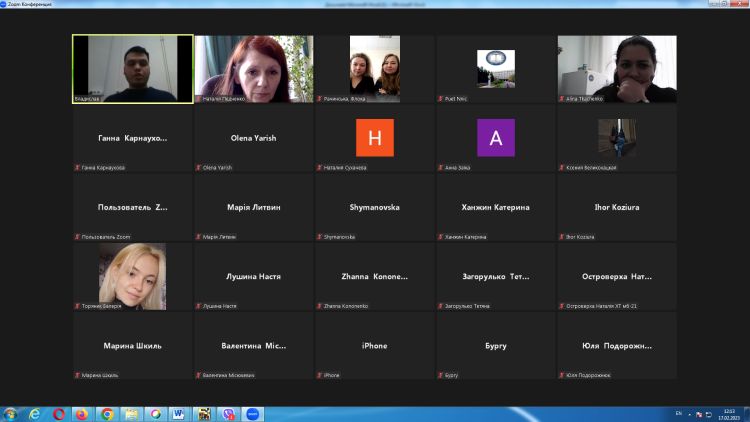This screenshot has width=750, height=422.
Task: Click the iPhone participant tile
Action: pyautogui.click(x=375, y=345)
